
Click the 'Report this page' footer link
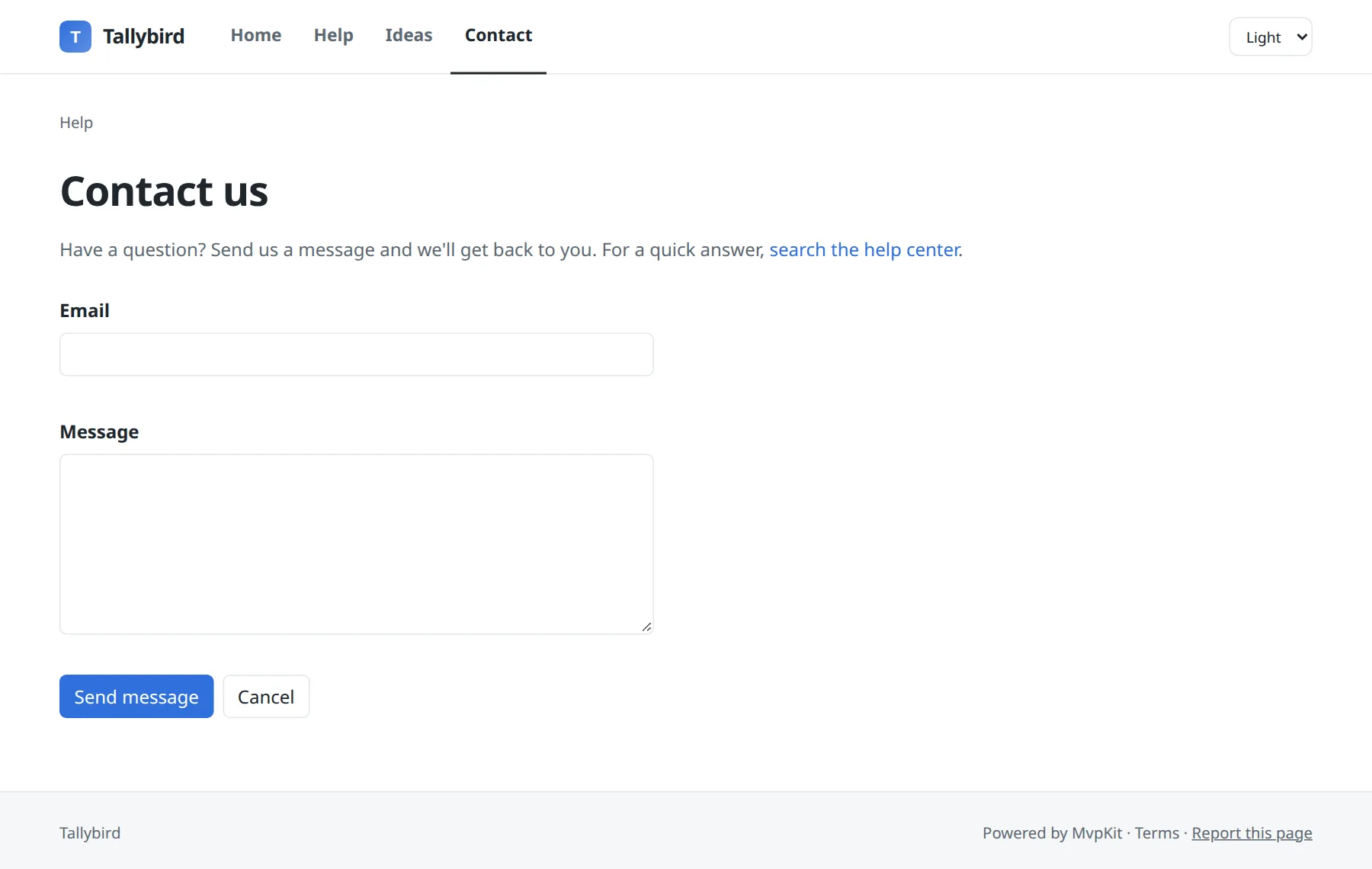[1252, 833]
